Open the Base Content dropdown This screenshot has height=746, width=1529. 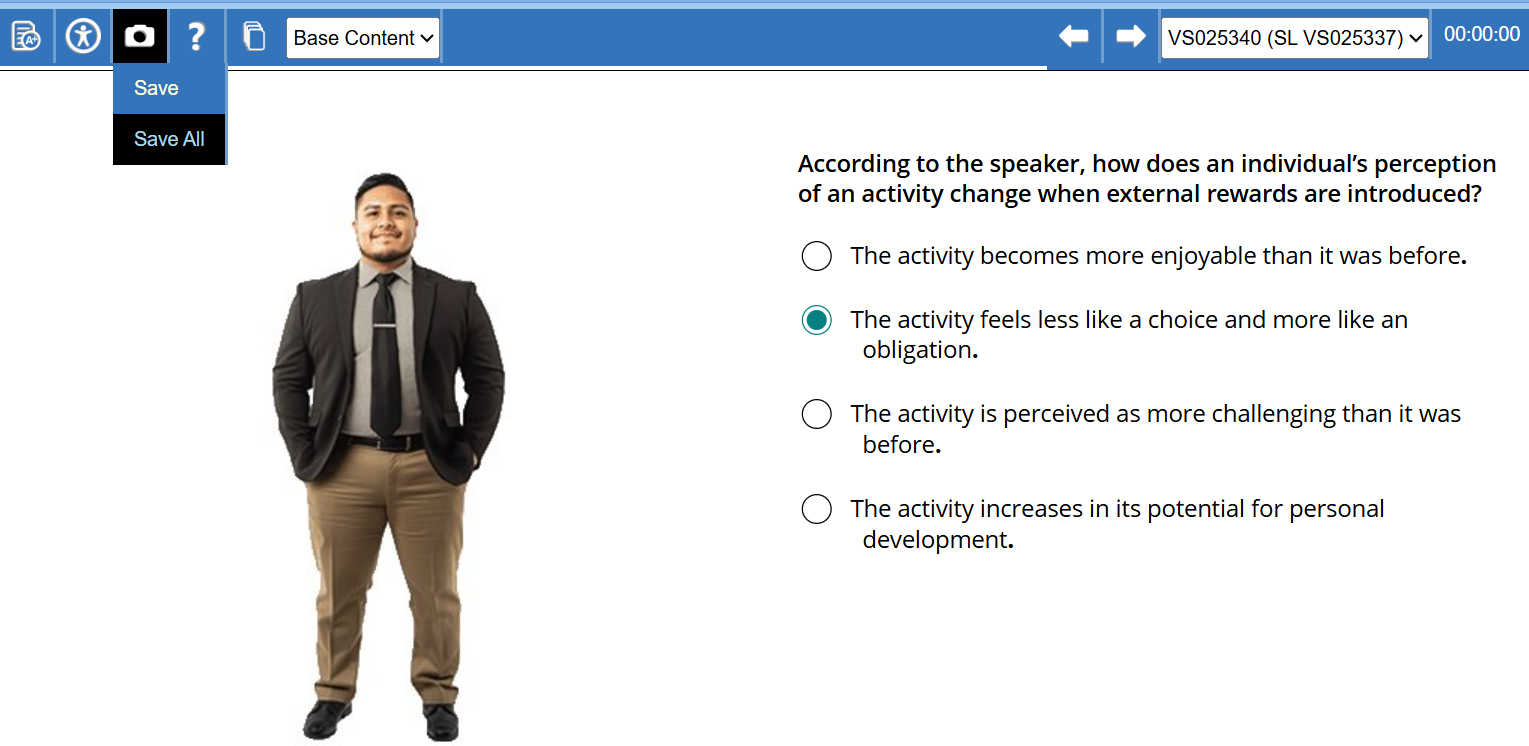coord(363,38)
